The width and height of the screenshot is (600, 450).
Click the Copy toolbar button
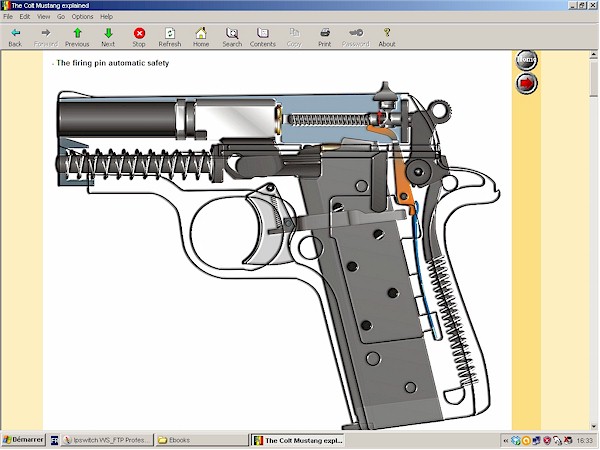[294, 38]
